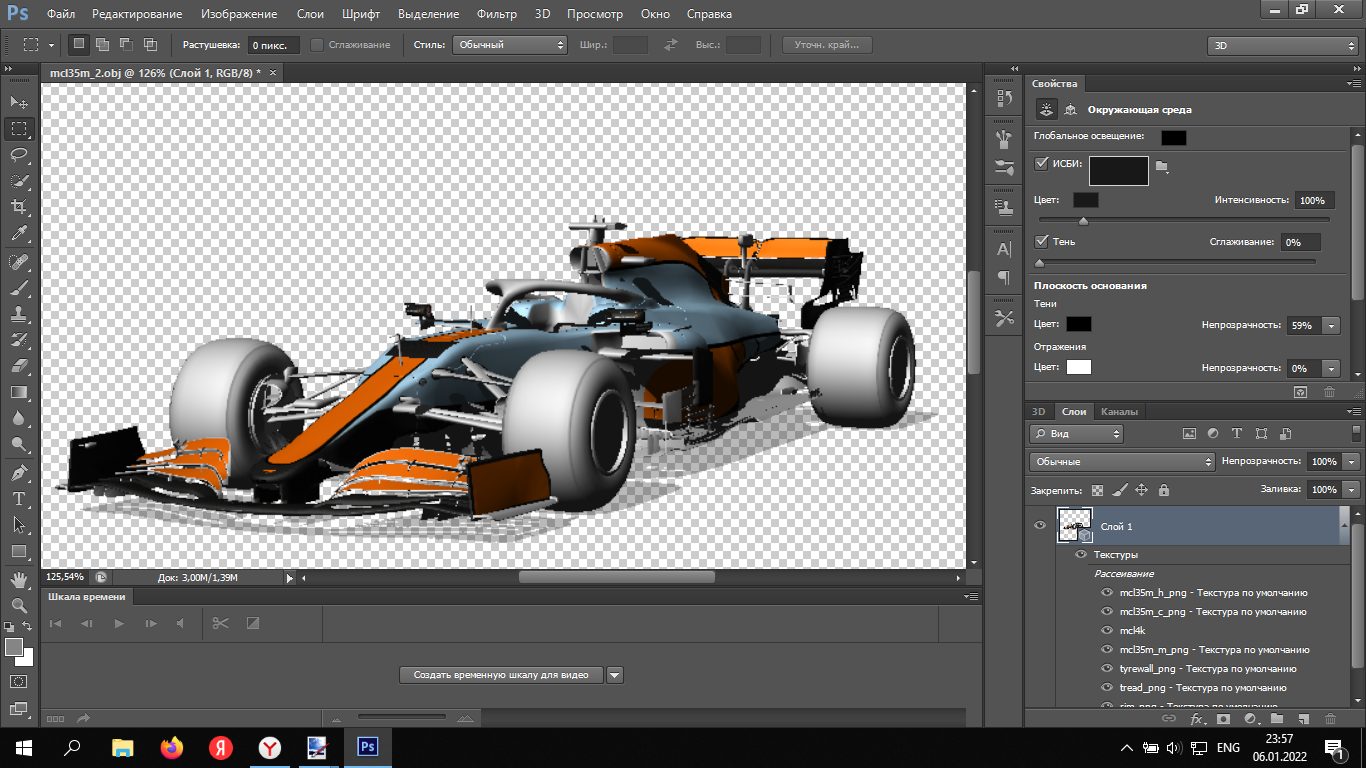Toggle Quick Mask mode
Viewport: 1366px width, 768px height.
tap(19, 682)
